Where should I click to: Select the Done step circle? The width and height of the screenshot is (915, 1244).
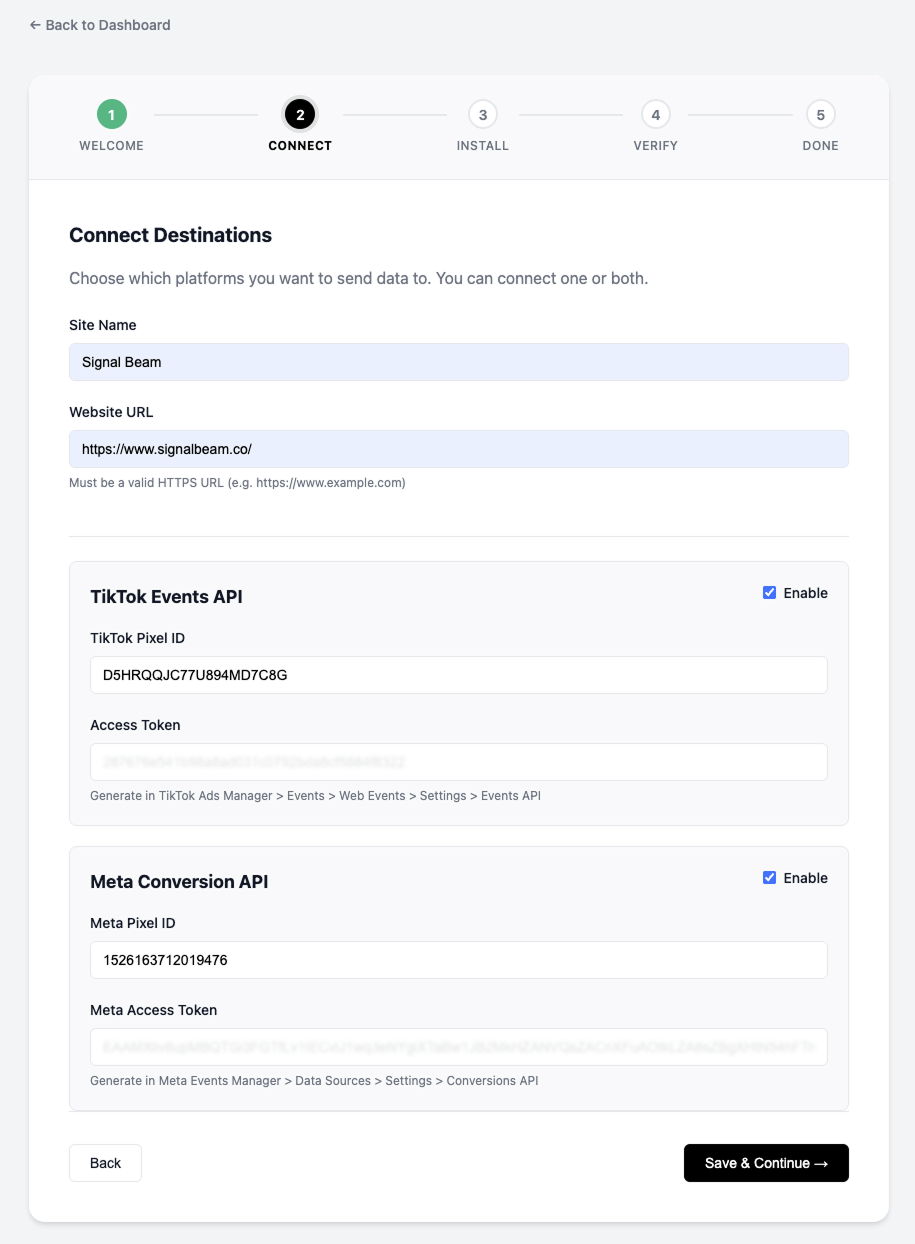[x=821, y=115]
